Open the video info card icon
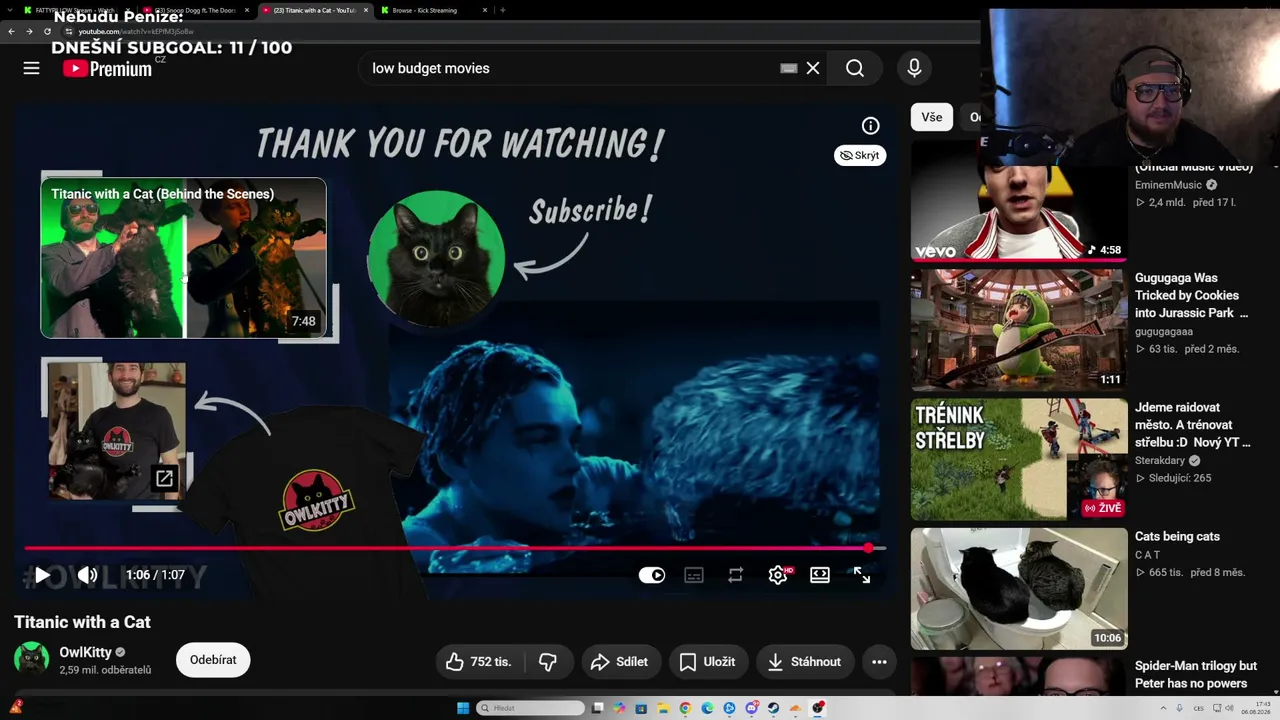Screen dimensions: 1280x720 (871, 125)
